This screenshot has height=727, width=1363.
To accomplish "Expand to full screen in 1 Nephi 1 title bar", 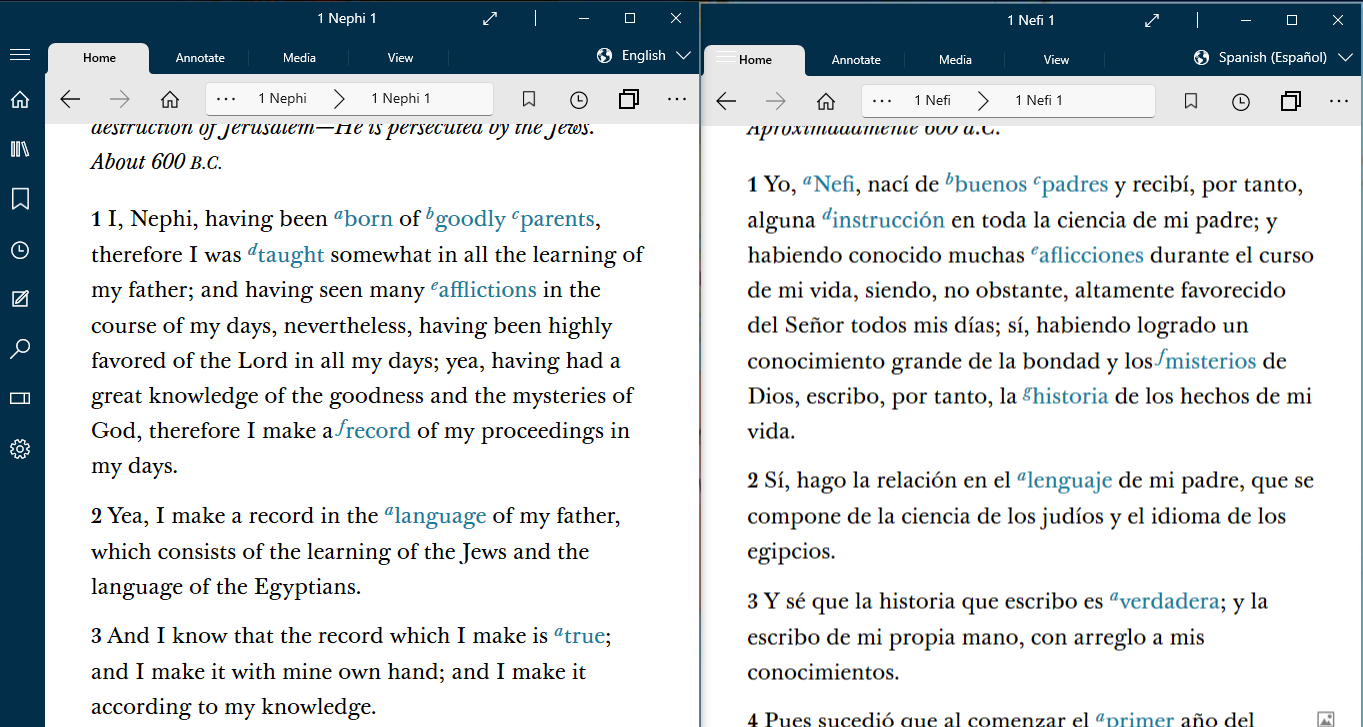I will click(x=490, y=19).
